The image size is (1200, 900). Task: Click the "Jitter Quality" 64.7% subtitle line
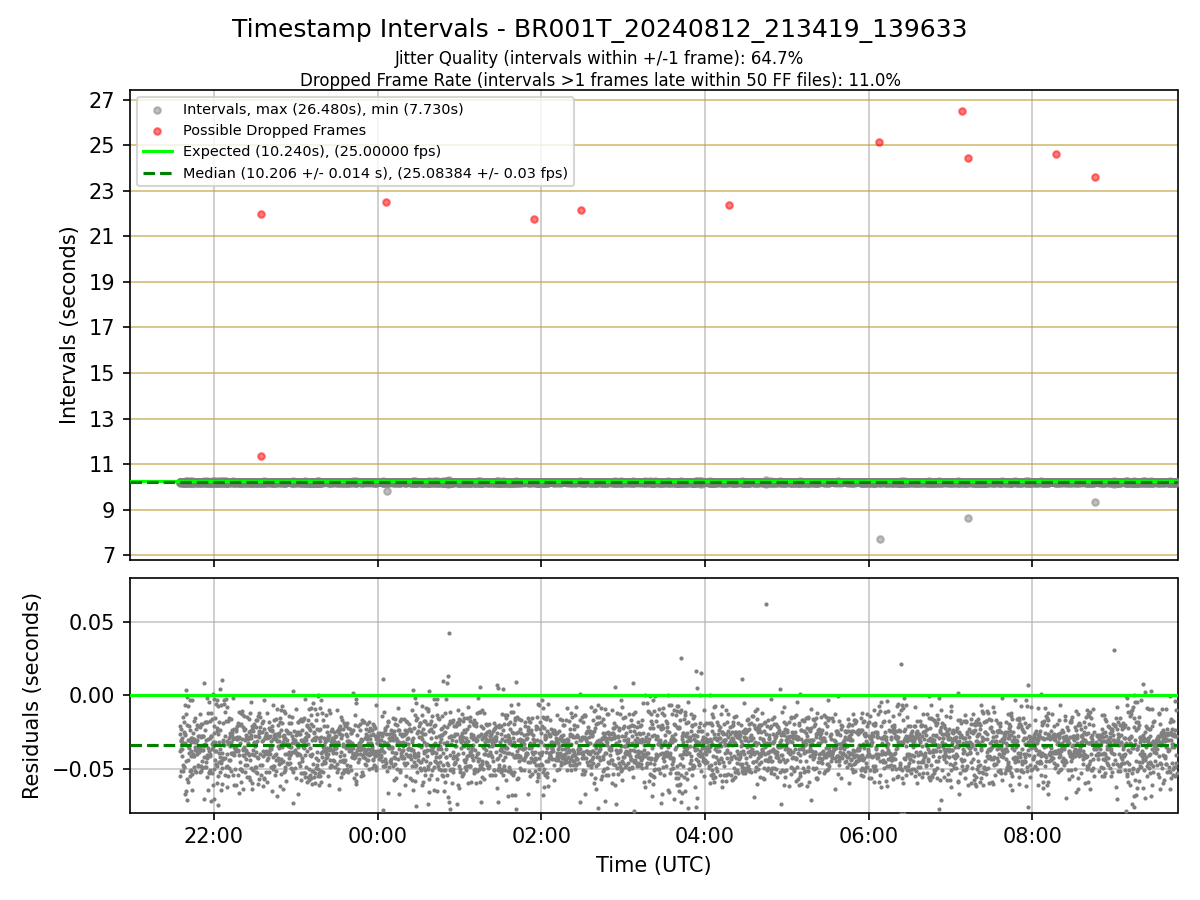[599, 58]
